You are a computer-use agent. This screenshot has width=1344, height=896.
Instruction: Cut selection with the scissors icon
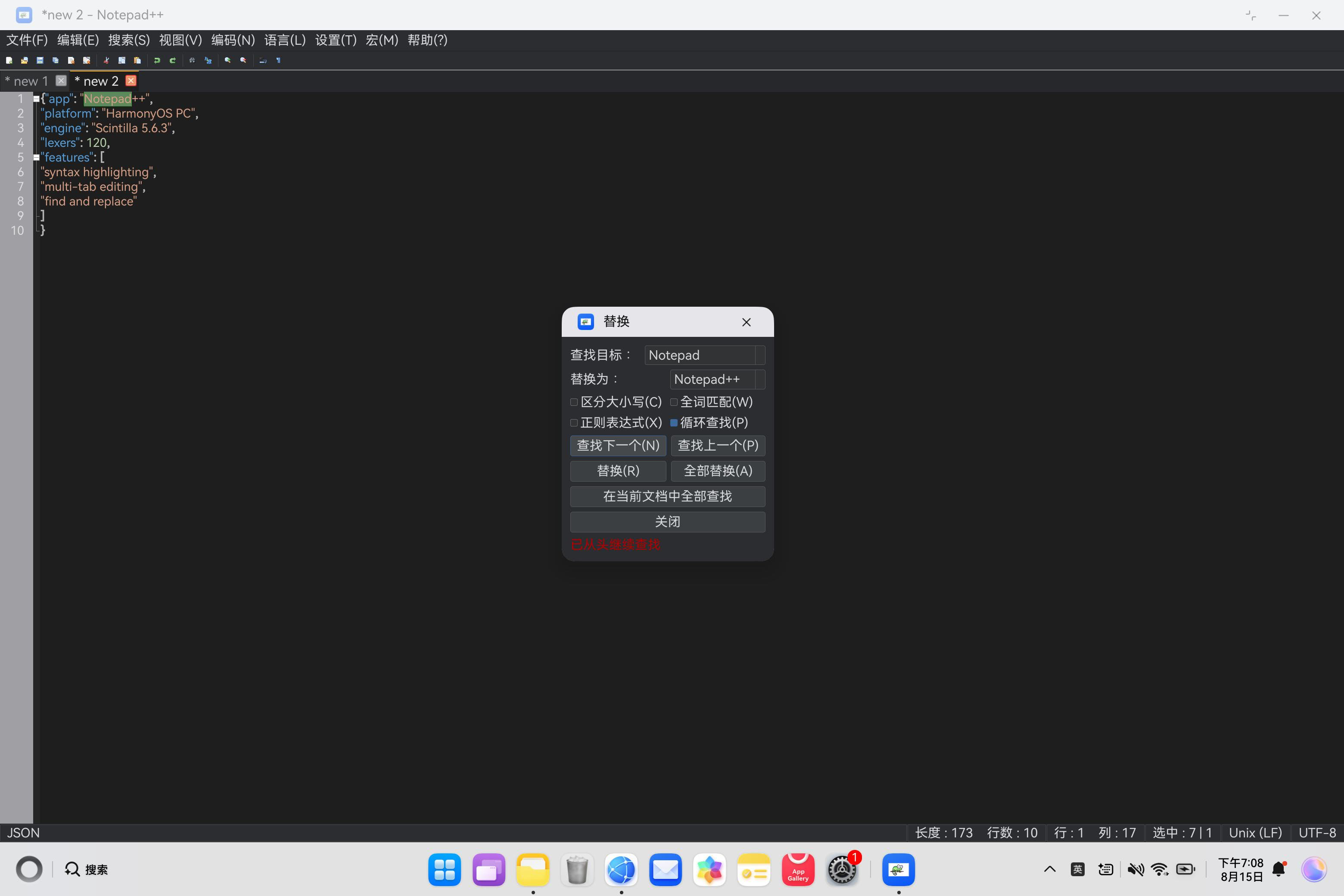(106, 60)
